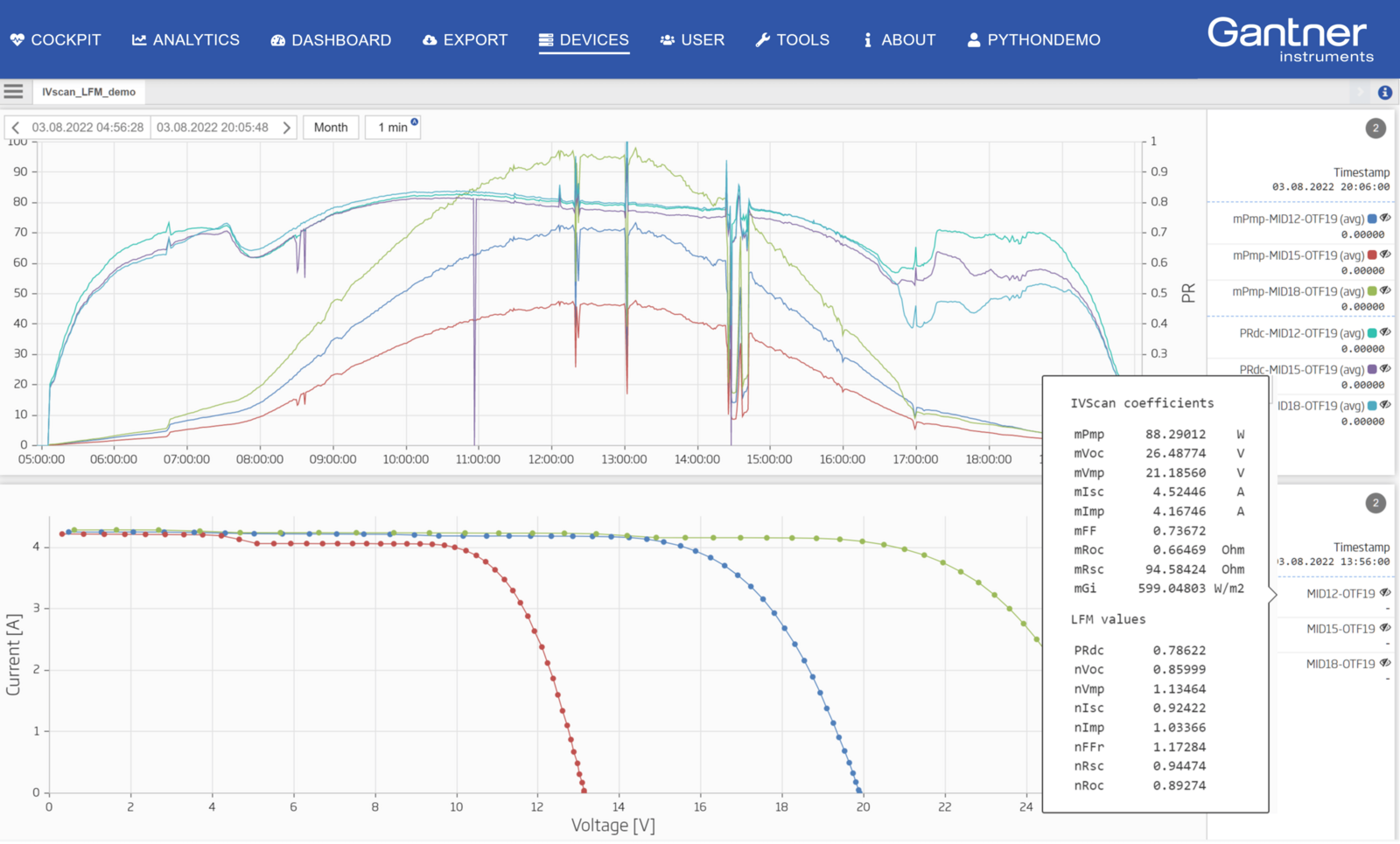1400x844 pixels.
Task: Go to next time range arrow
Action: [x=286, y=128]
